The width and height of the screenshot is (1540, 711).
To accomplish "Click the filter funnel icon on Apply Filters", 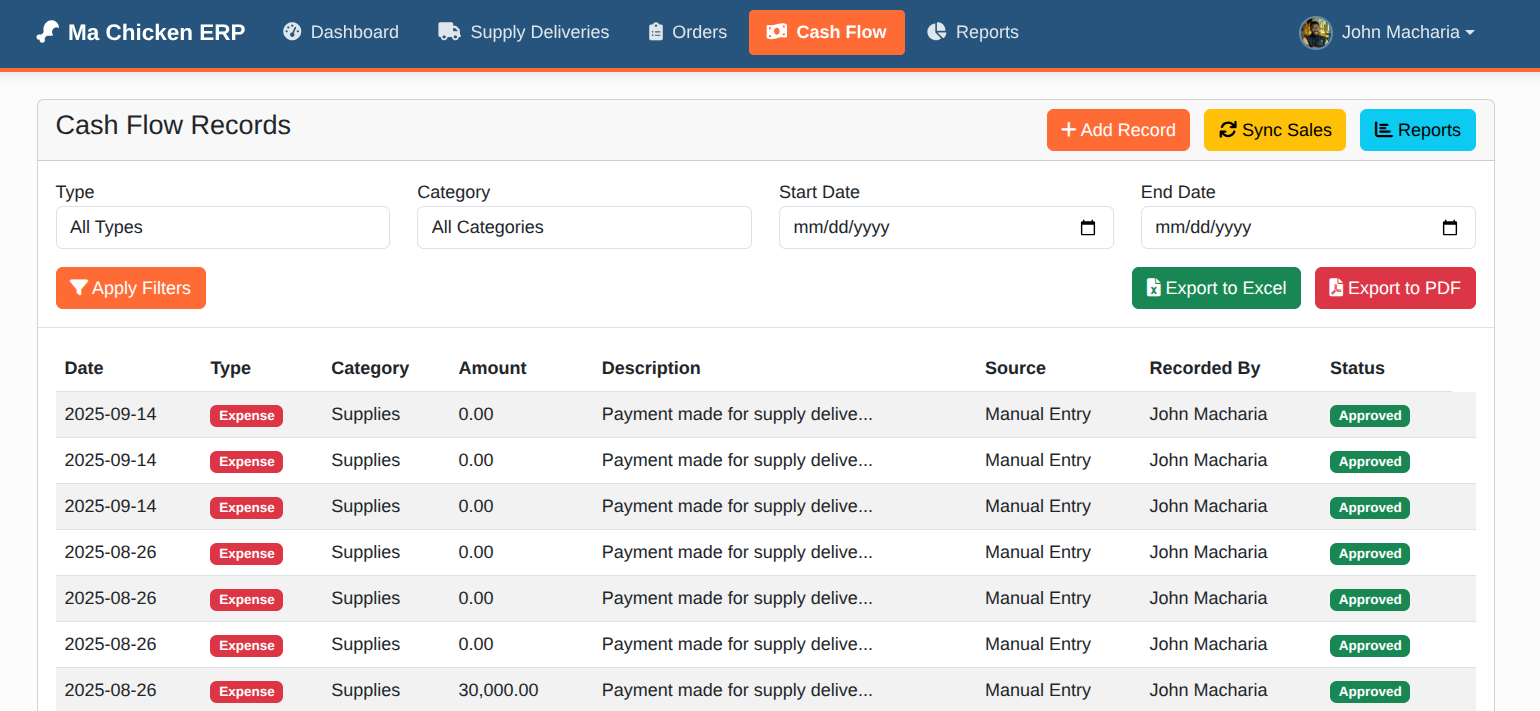I will [80, 288].
